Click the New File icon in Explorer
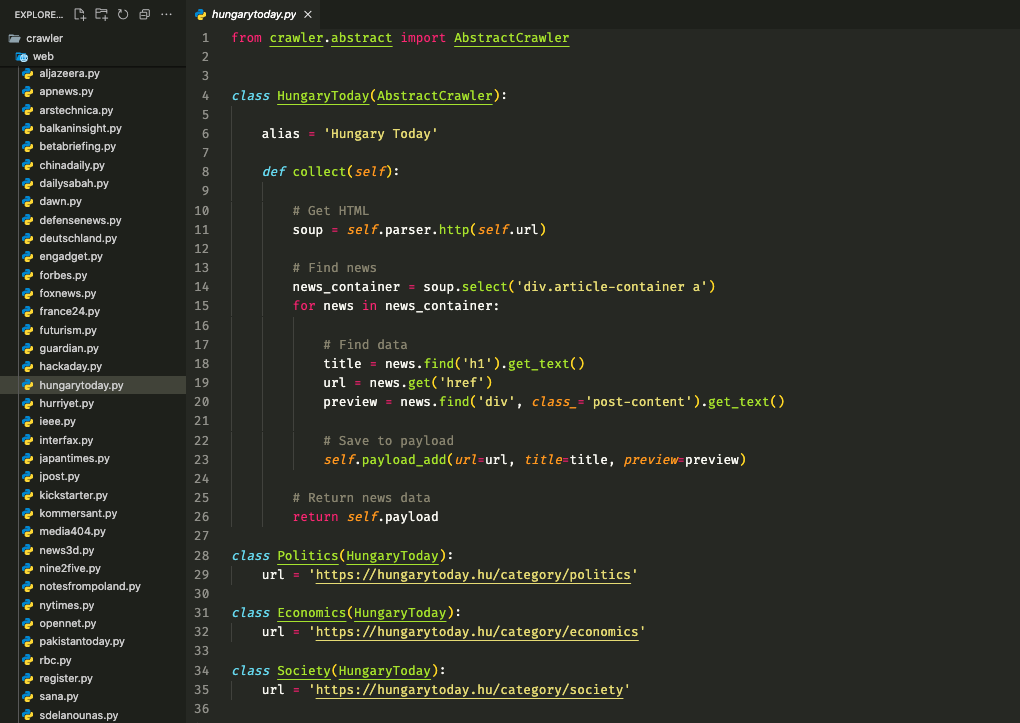This screenshot has height=723, width=1020. (79, 14)
